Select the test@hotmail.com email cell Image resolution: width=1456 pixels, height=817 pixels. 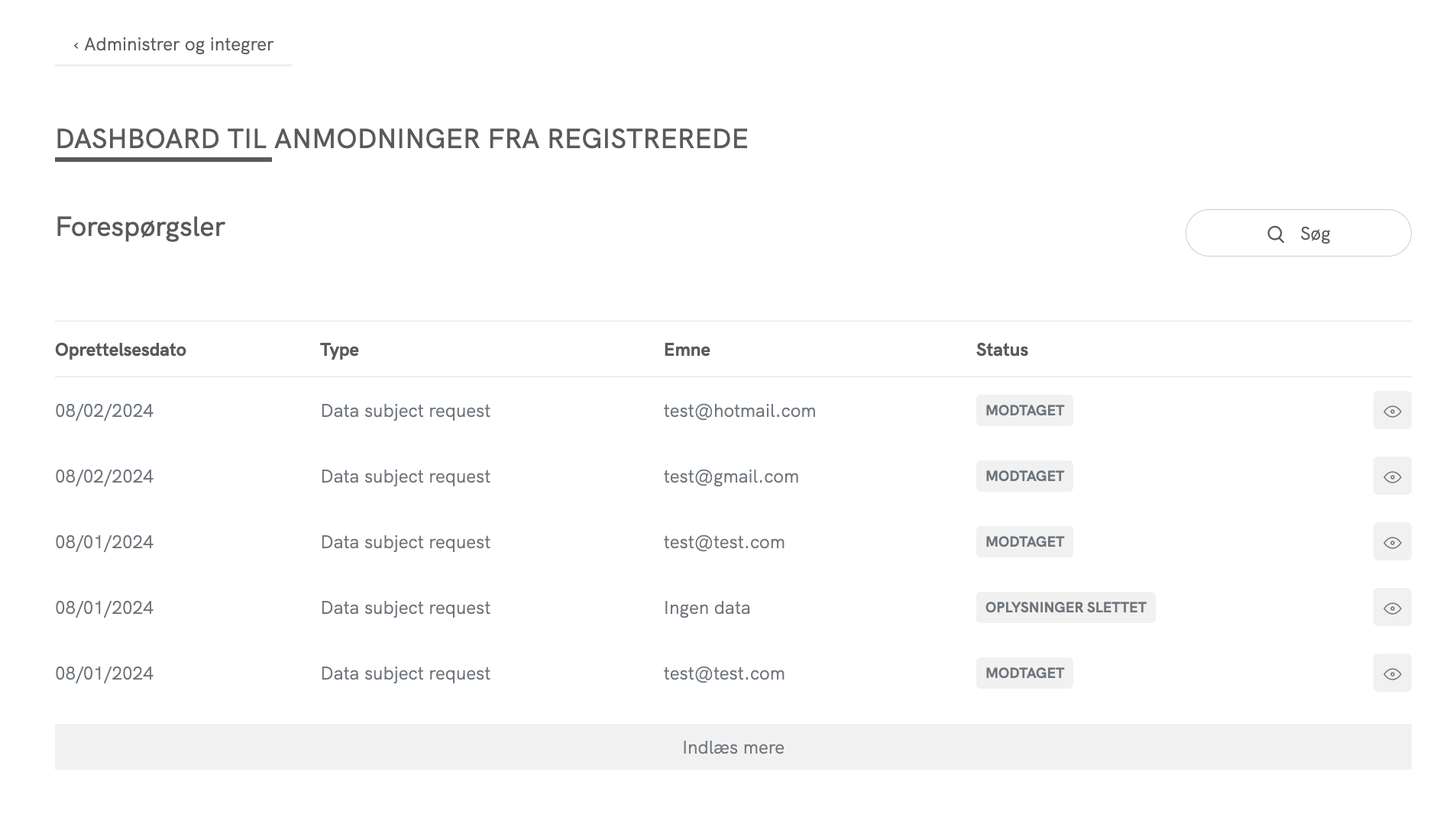coord(739,411)
